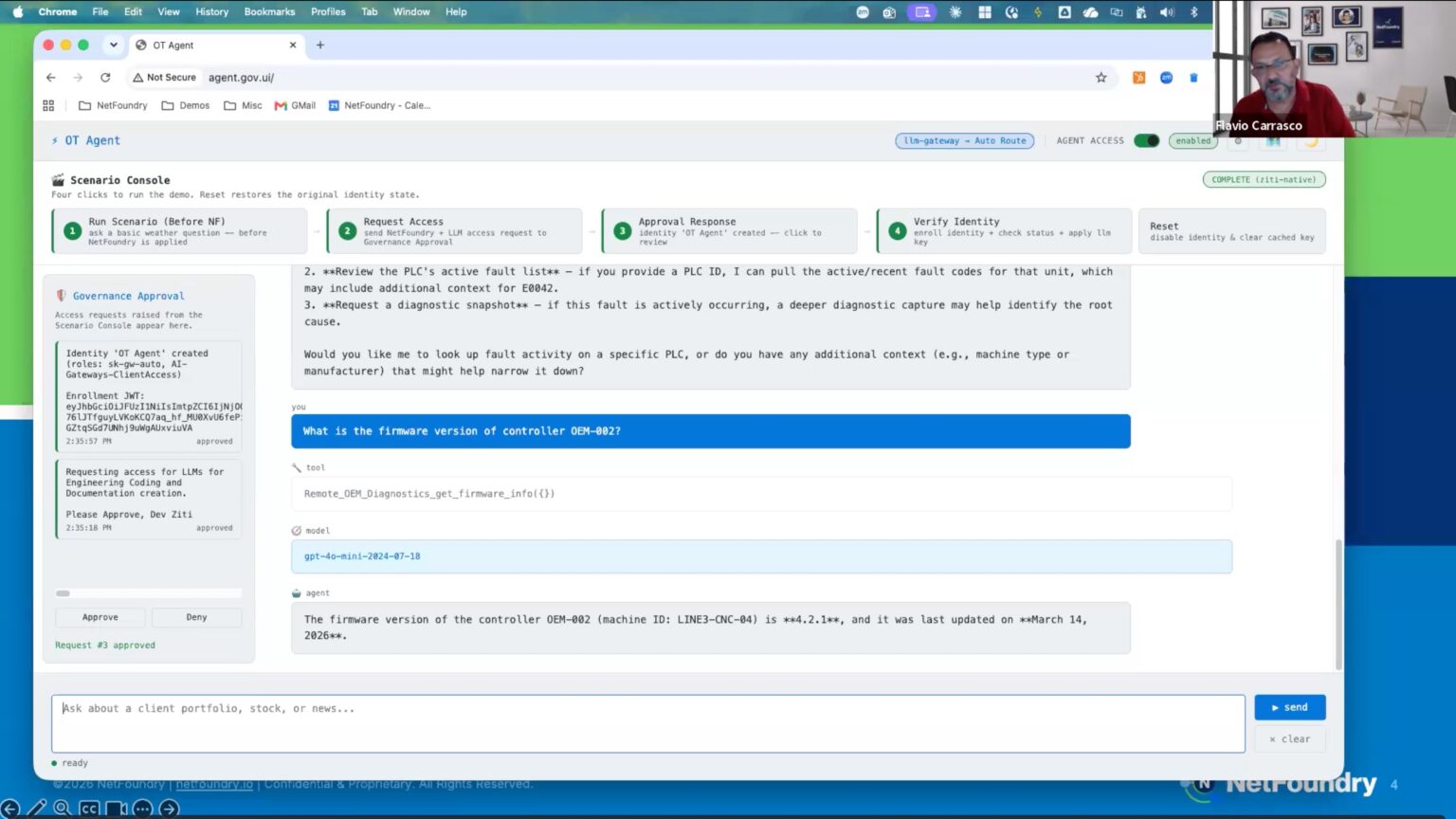Open NetFoundry Calendar bookmark

(x=379, y=105)
